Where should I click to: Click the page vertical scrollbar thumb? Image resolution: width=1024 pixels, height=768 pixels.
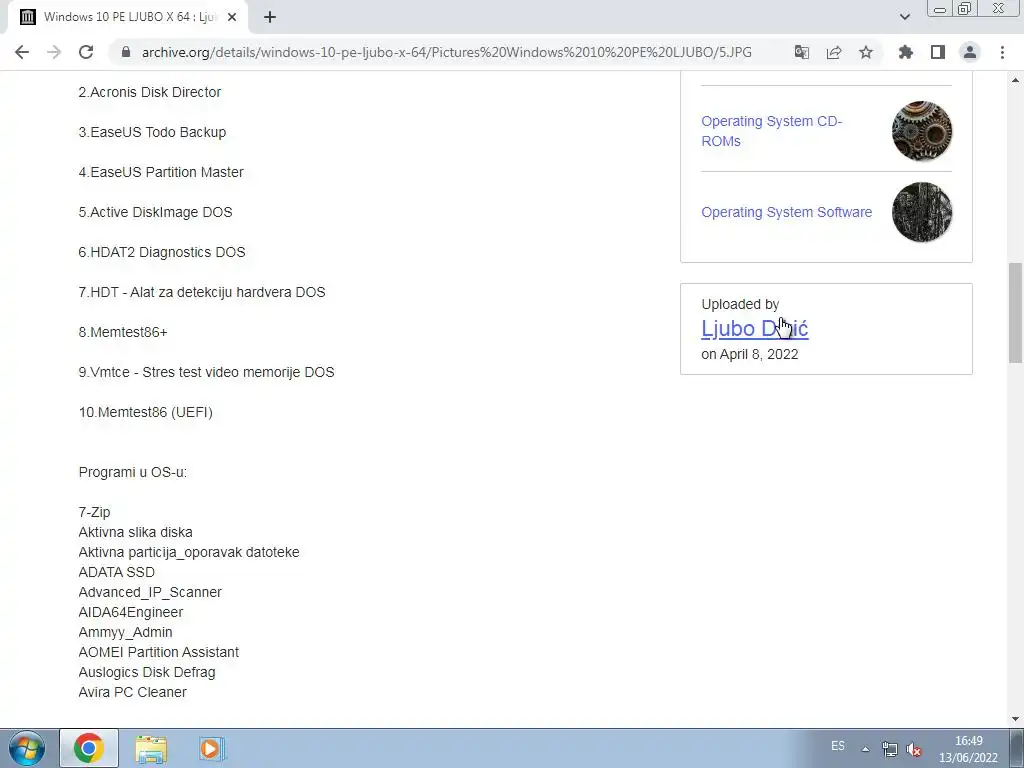coord(1015,312)
